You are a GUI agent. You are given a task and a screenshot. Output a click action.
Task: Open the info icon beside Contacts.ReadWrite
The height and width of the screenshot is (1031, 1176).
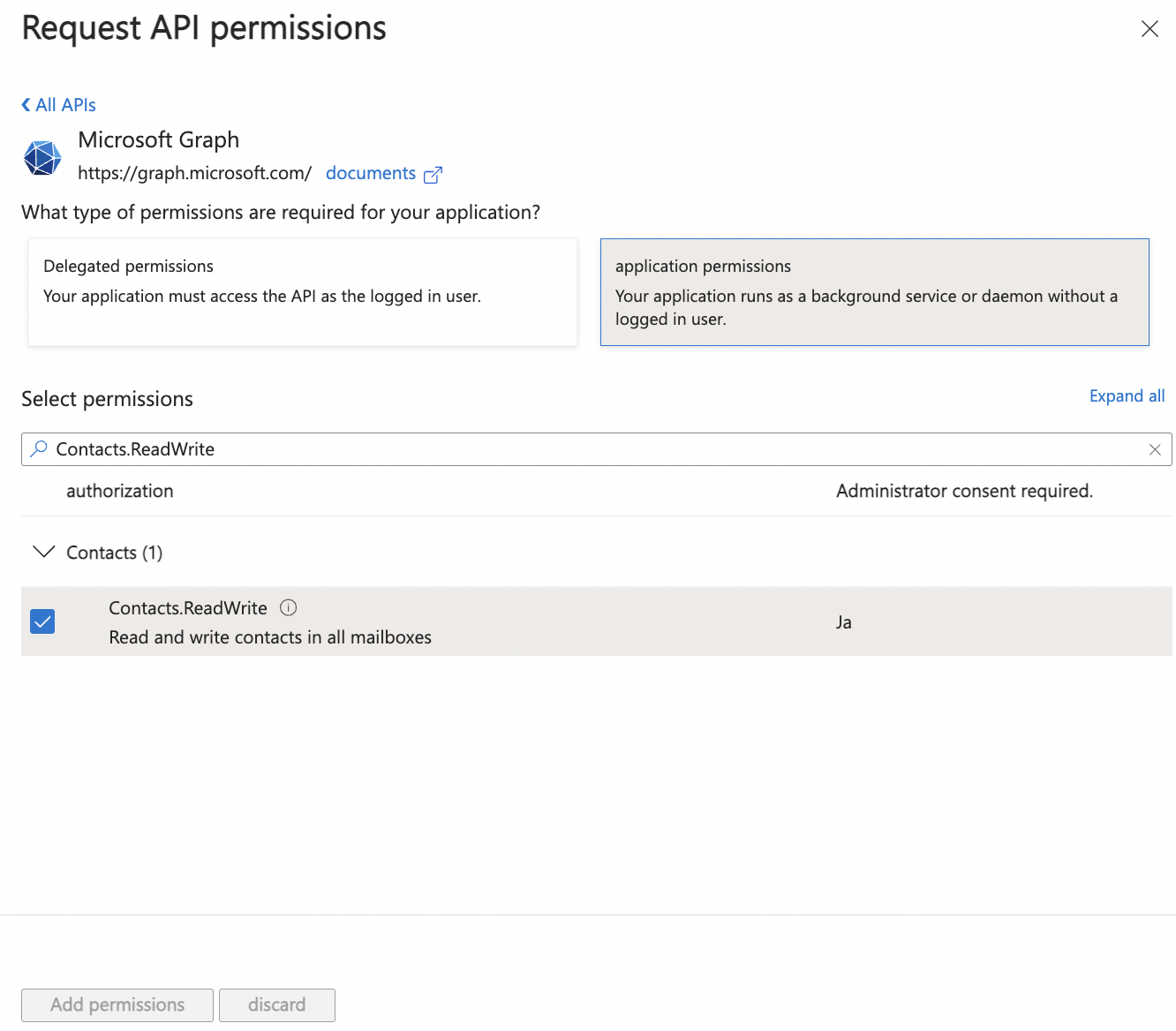289,607
